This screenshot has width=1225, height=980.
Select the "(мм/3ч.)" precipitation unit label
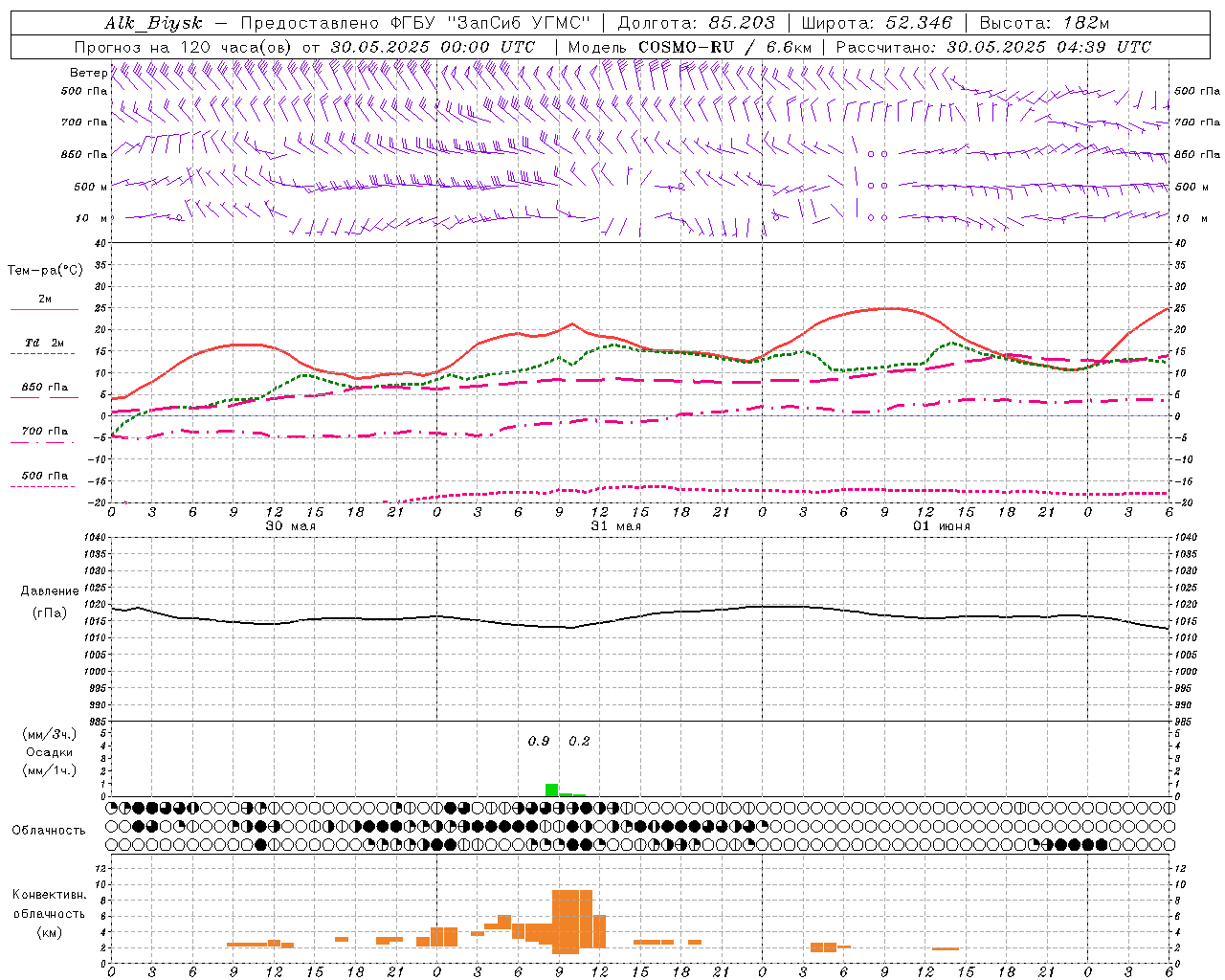50,734
